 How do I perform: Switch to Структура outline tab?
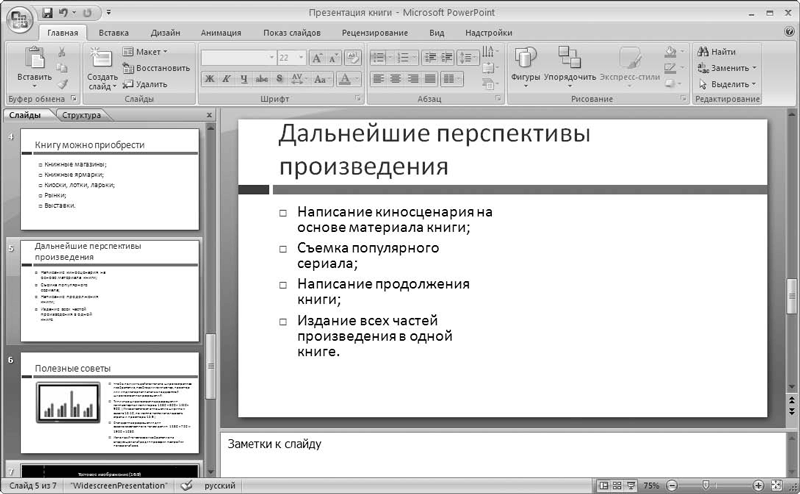pos(81,115)
